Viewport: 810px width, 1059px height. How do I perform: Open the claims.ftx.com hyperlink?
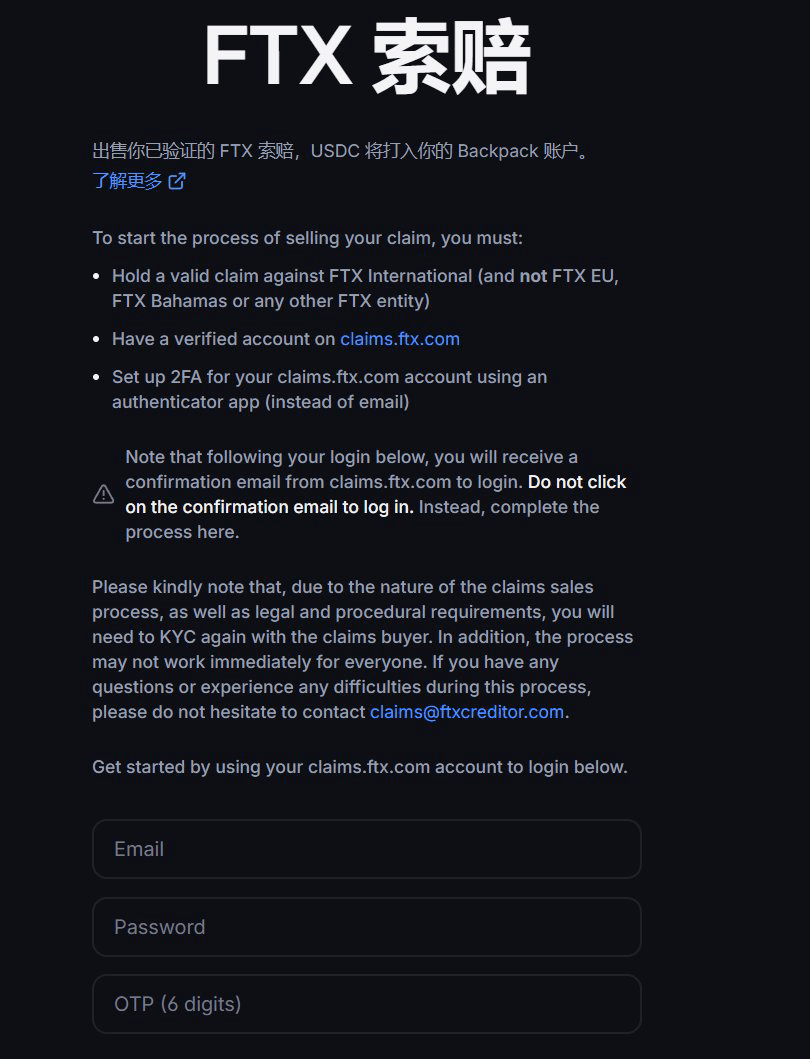(x=400, y=339)
